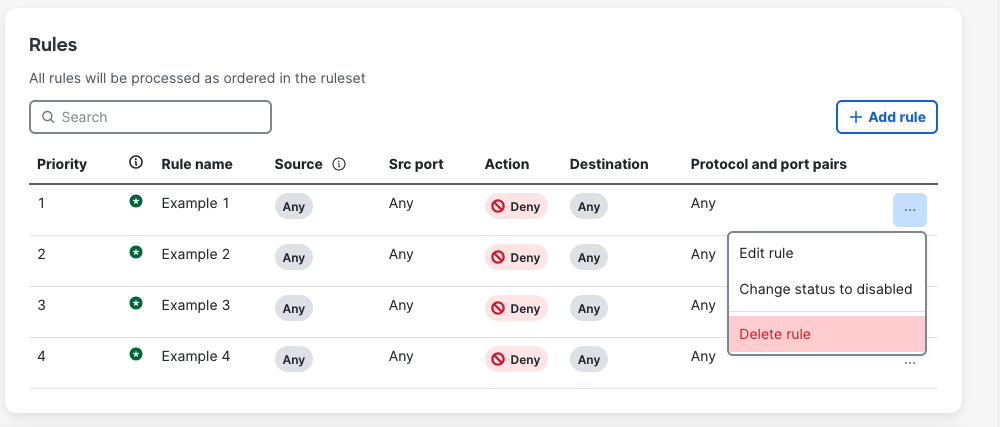This screenshot has height=427, width=1000.
Task: Click green status icon for Example 4
Action: 136,355
